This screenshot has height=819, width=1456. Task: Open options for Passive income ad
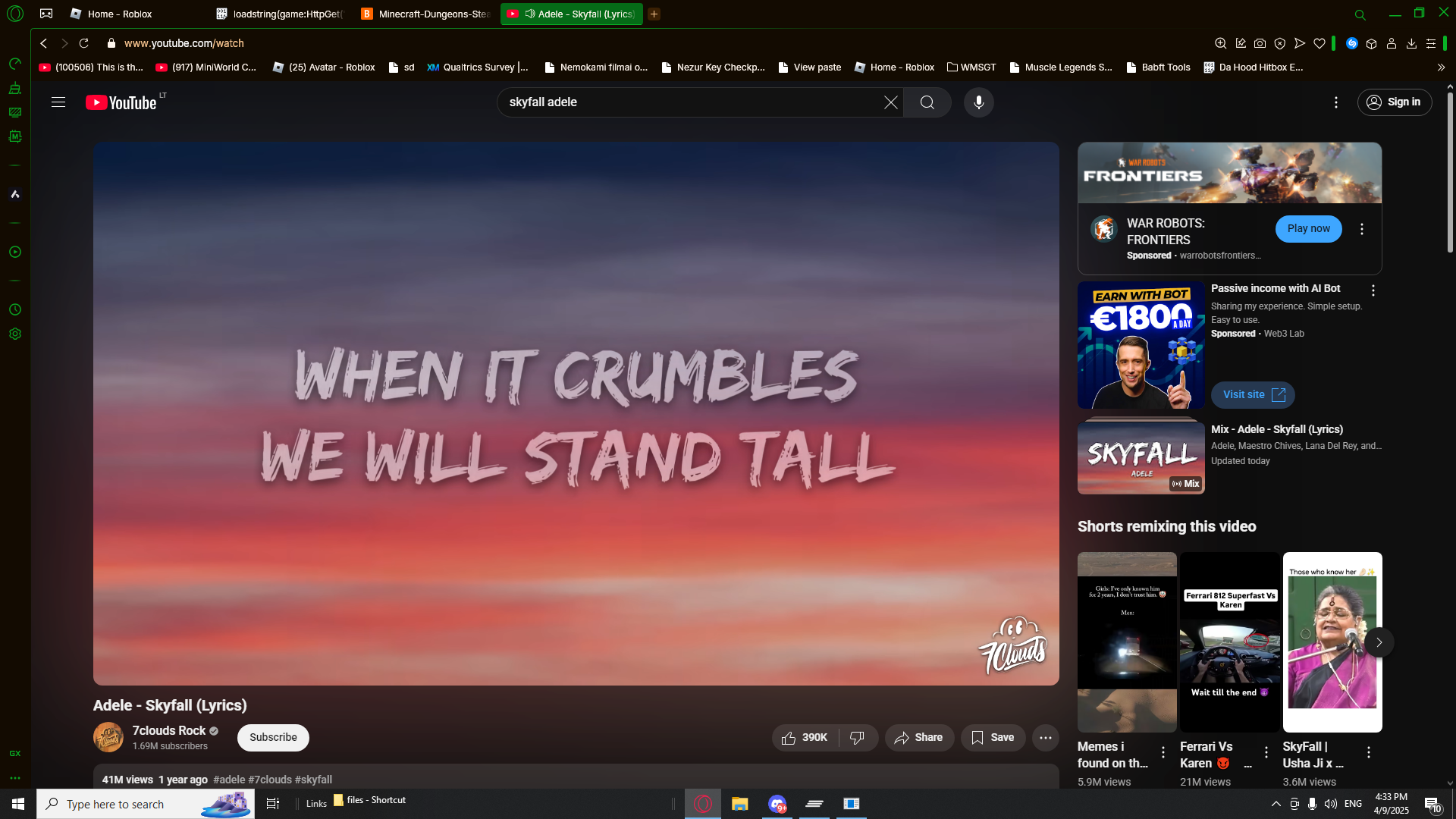pyautogui.click(x=1373, y=290)
